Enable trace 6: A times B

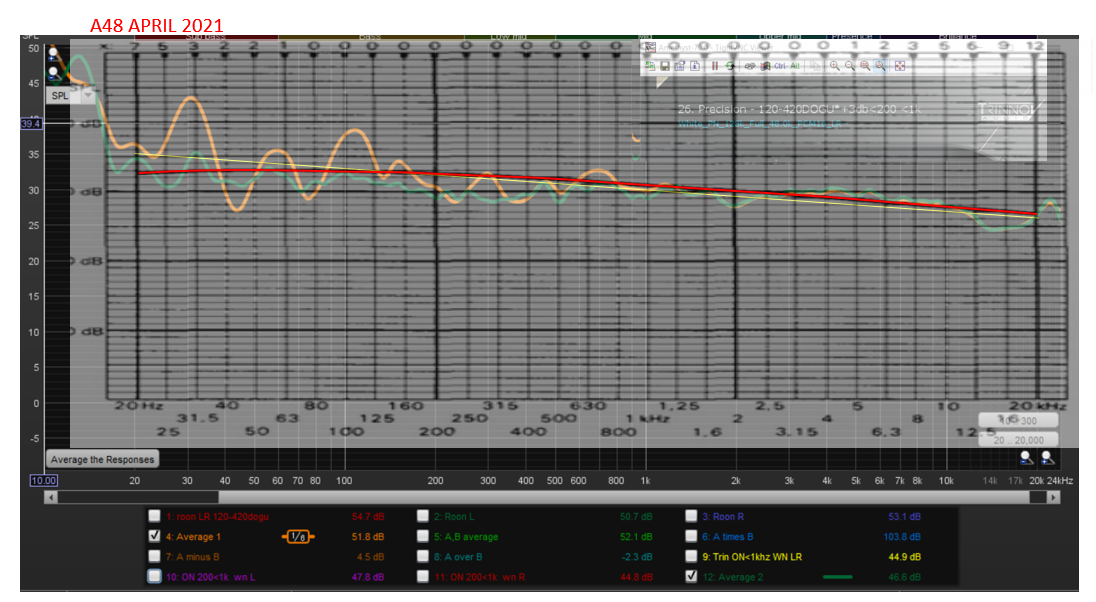691,536
